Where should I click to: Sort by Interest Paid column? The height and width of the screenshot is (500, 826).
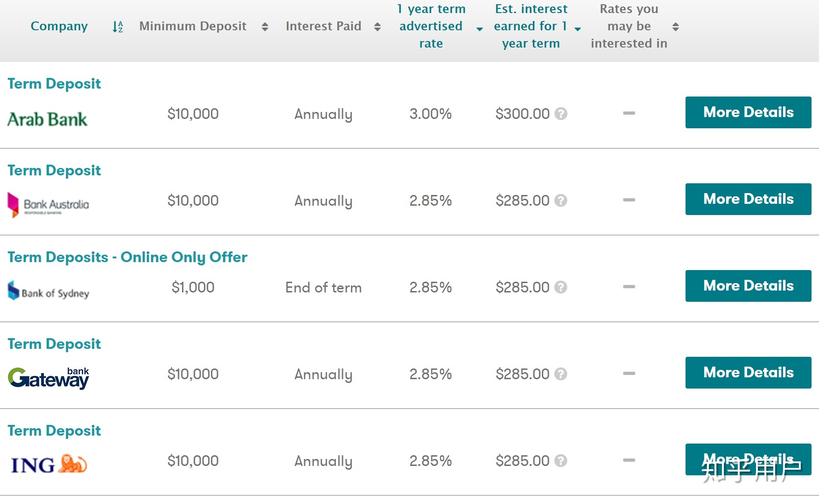point(377,27)
